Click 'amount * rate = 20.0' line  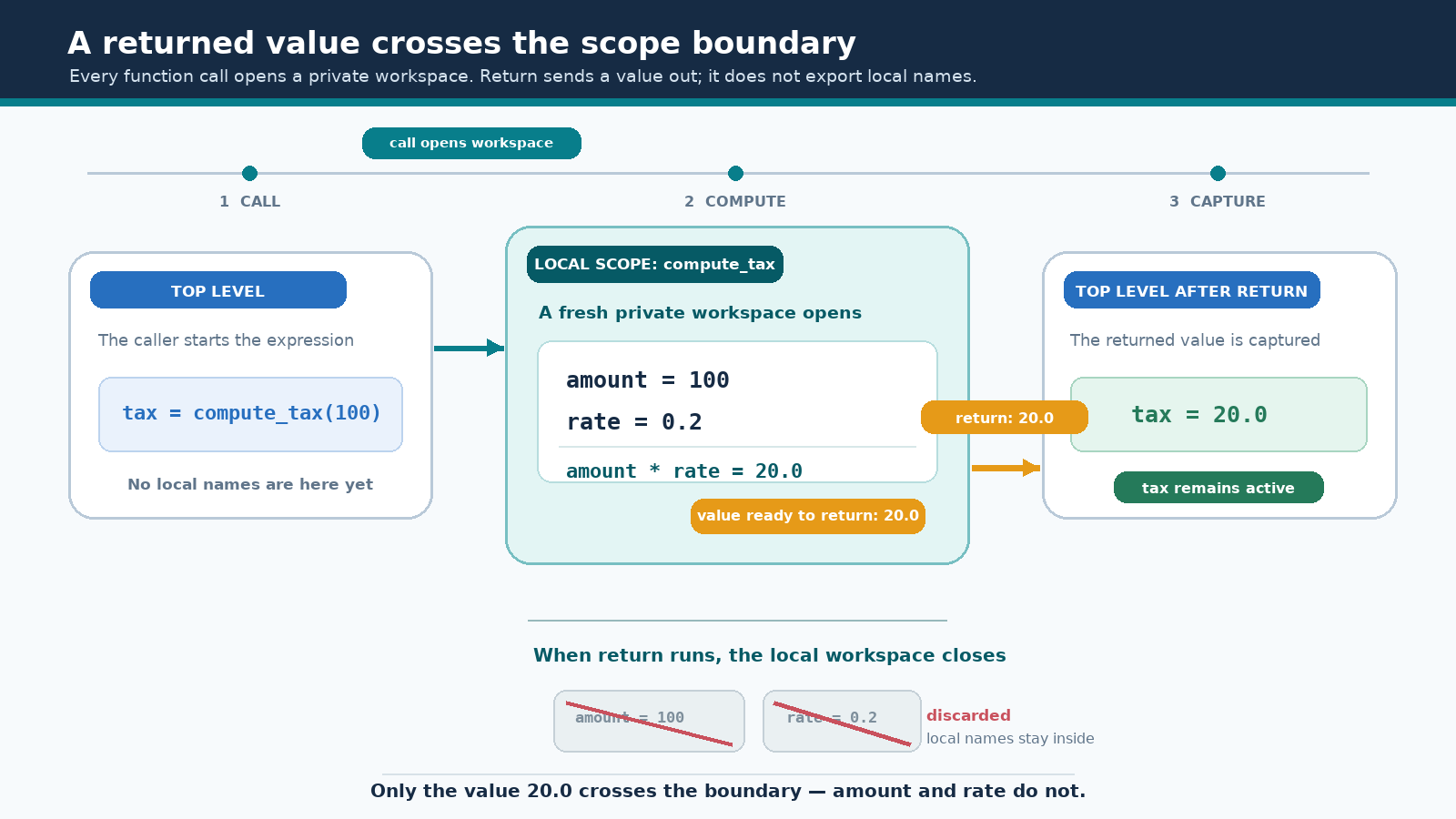click(684, 470)
